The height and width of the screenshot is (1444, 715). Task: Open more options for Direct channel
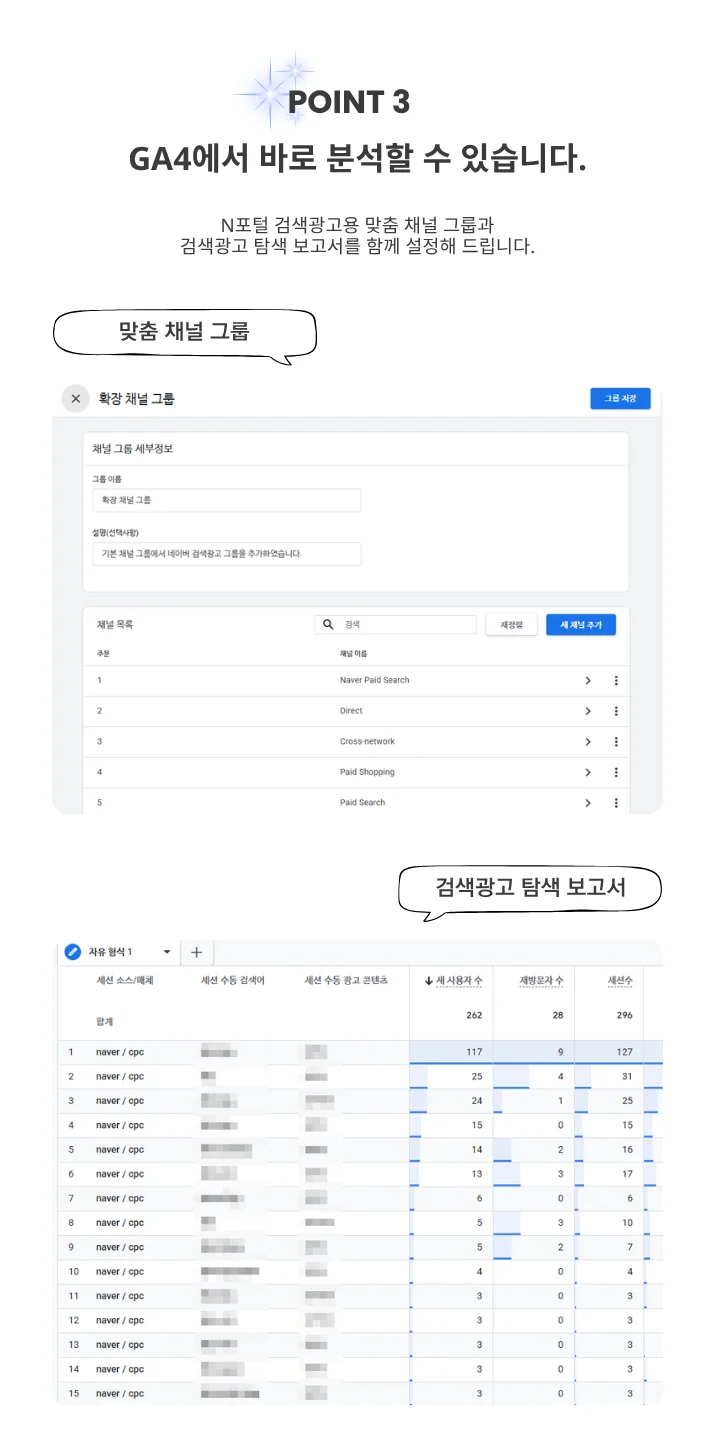click(x=616, y=711)
